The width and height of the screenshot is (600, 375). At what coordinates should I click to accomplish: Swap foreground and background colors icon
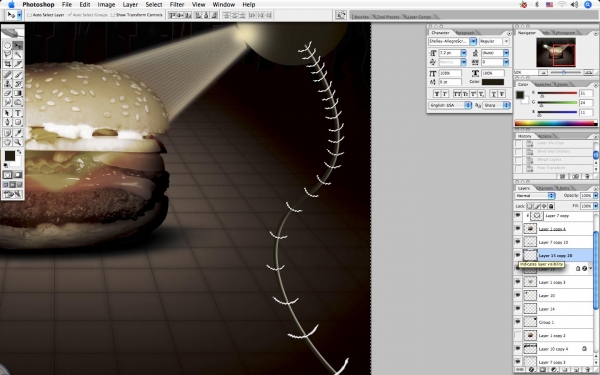pyautogui.click(x=19, y=152)
